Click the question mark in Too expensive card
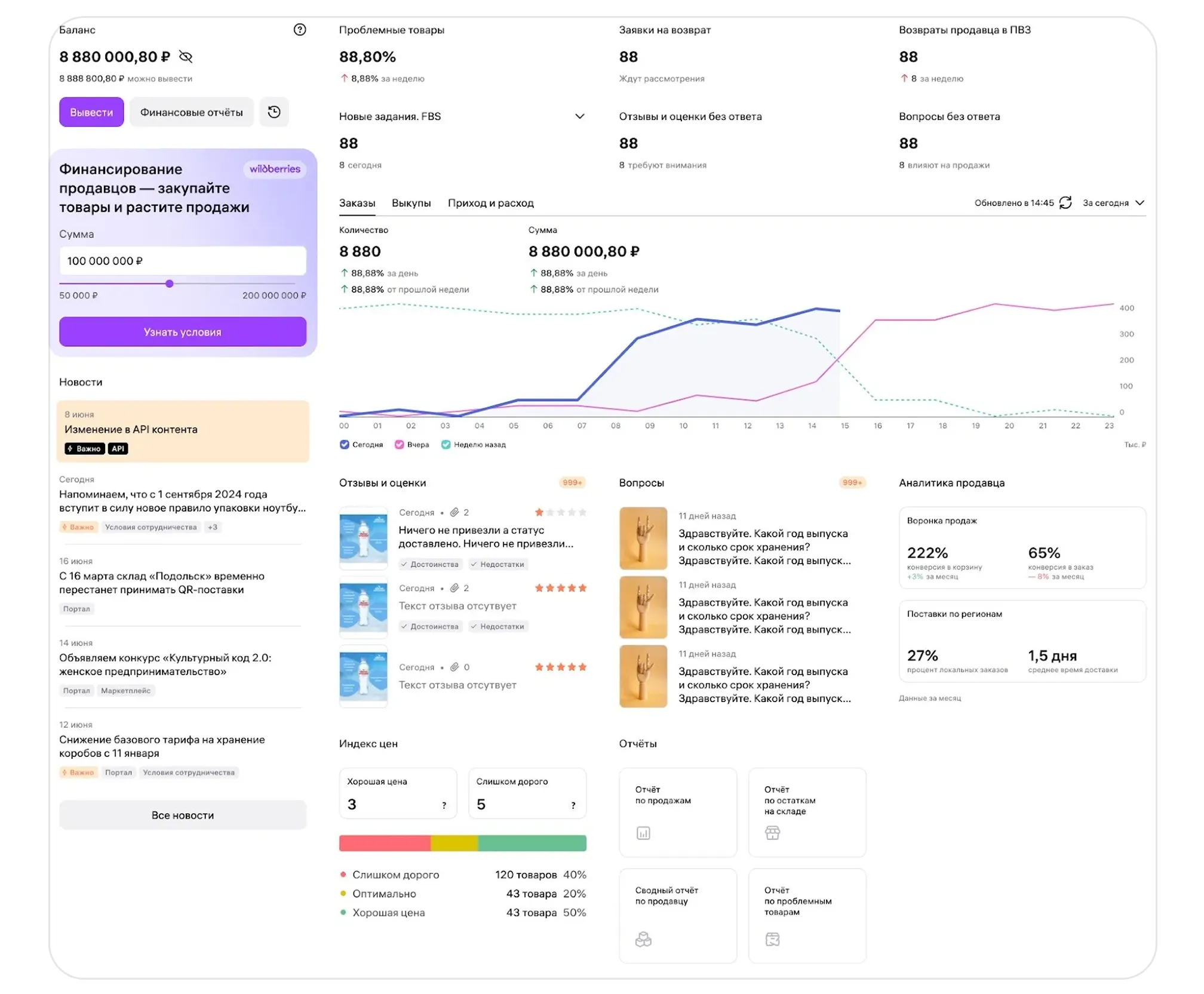Screen dimensions: 1204x994 click(573, 805)
